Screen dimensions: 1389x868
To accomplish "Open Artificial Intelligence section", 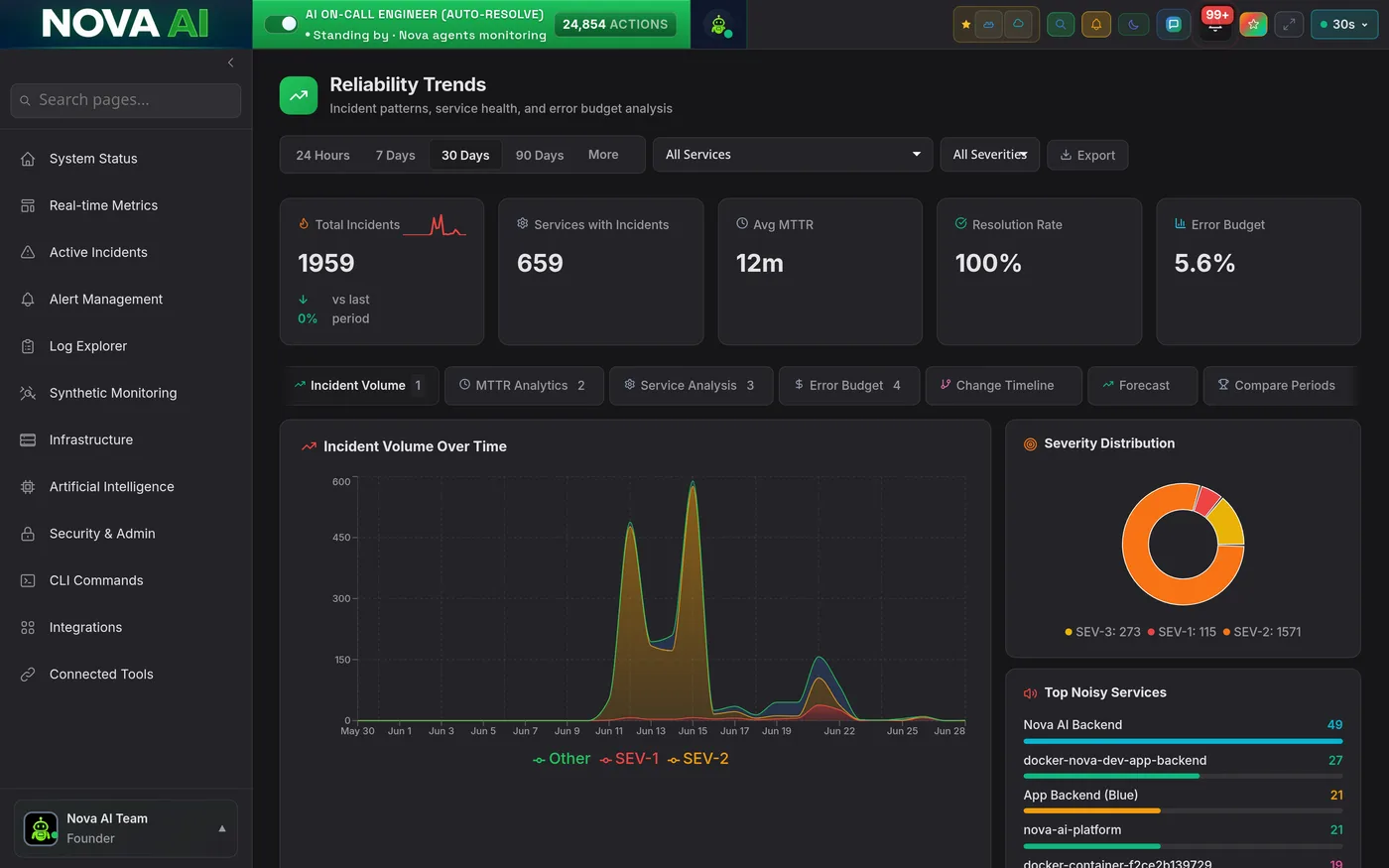I will tap(126, 486).
